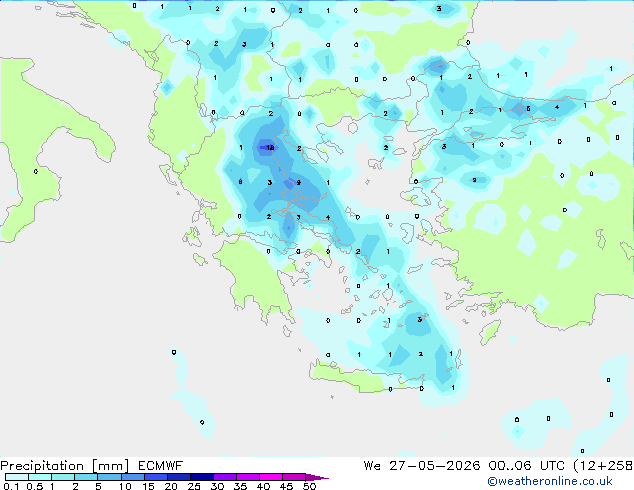Select the 25–30 mm dark navy swatch
634x490 pixels.
[x=201, y=477]
